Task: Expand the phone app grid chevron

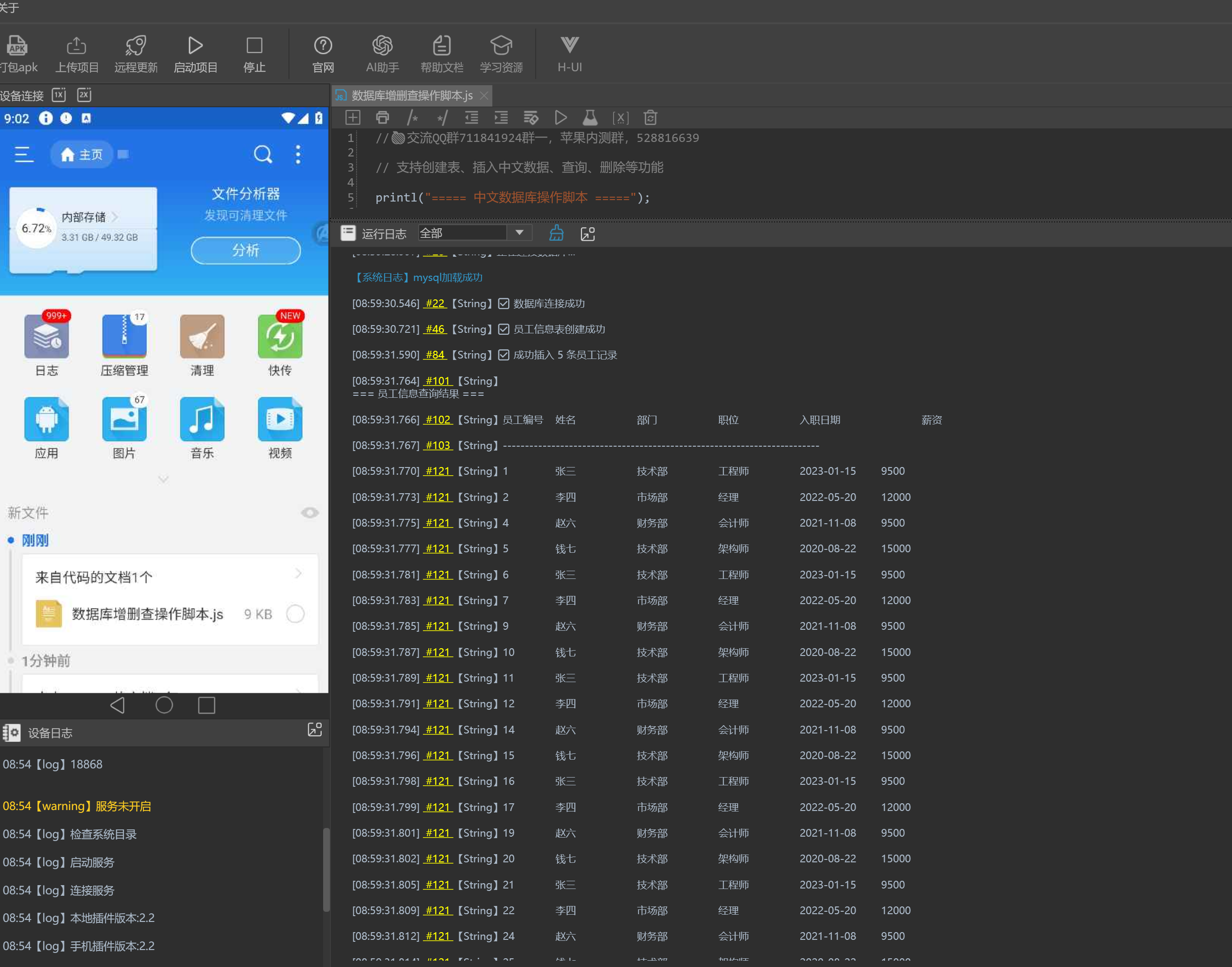Action: (x=164, y=480)
